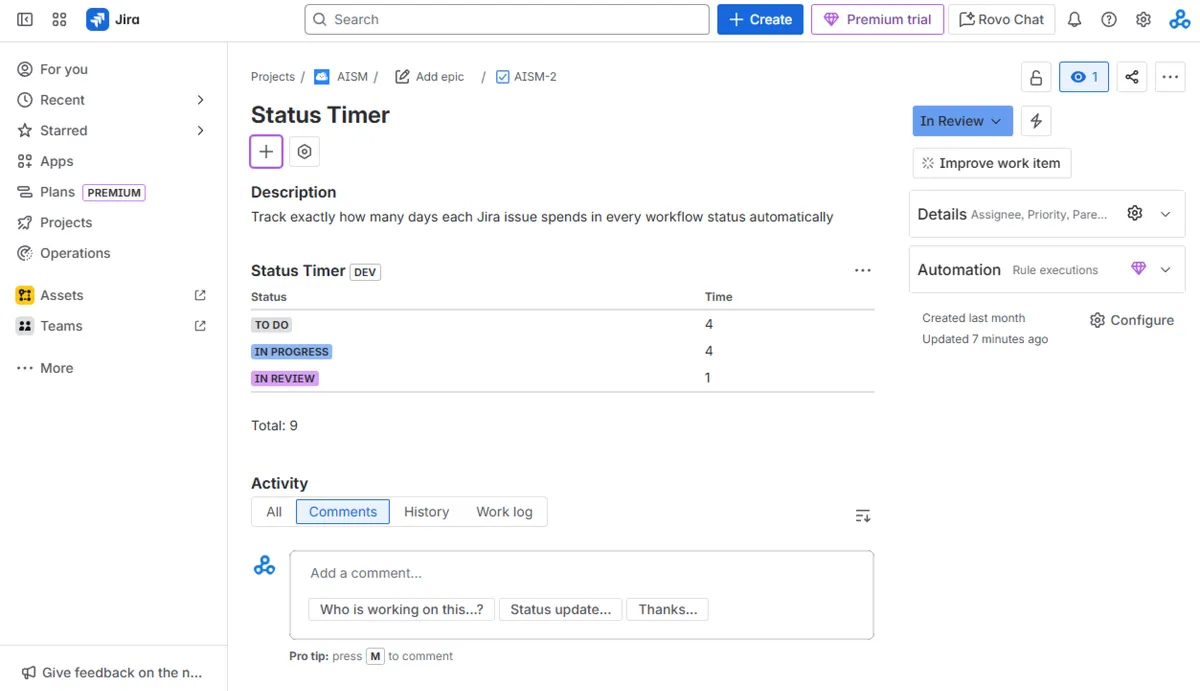Open the In Review status dropdown

[x=962, y=121]
